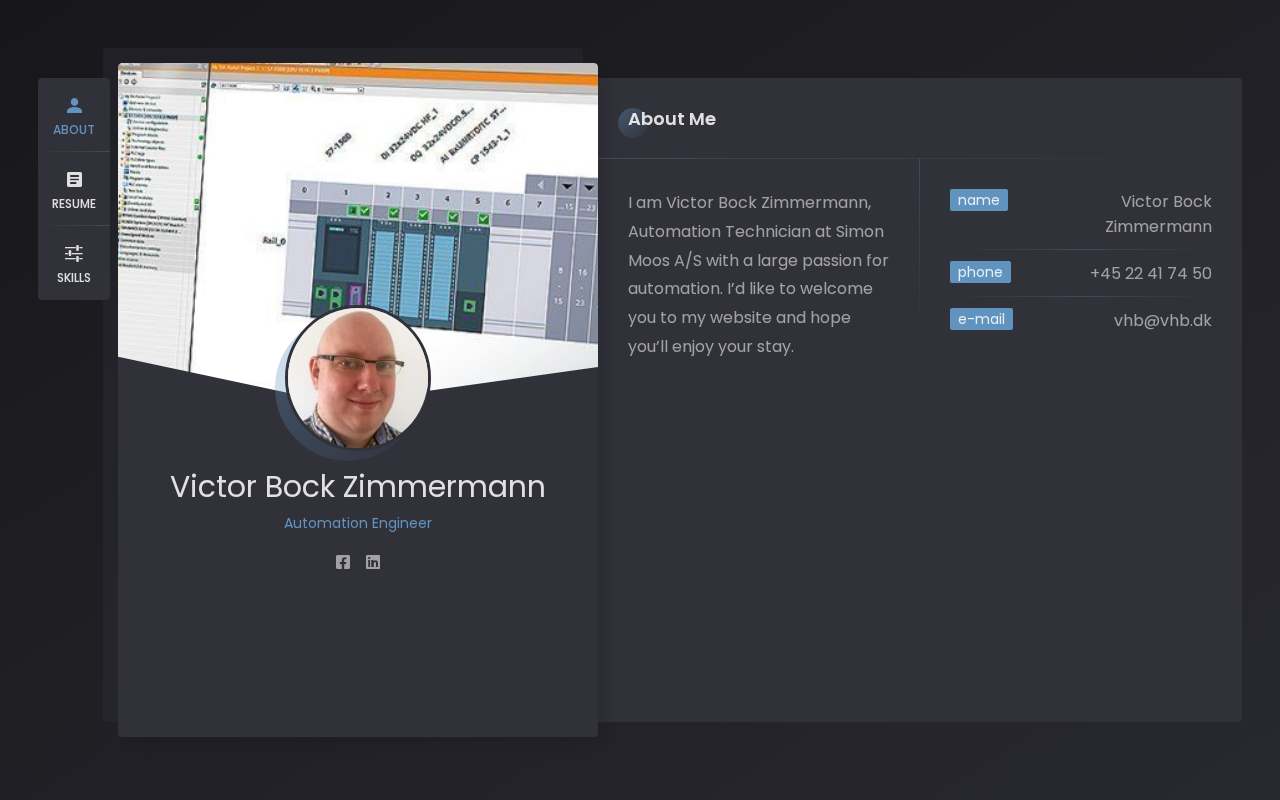Screen dimensions: 1280x800
Task: Click the blue name badge
Action: coord(978,200)
